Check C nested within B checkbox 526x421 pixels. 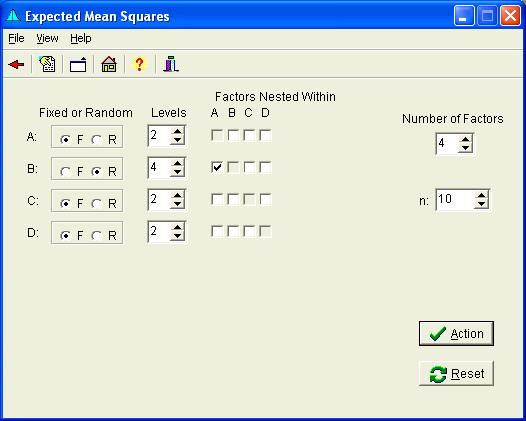(x=233, y=199)
